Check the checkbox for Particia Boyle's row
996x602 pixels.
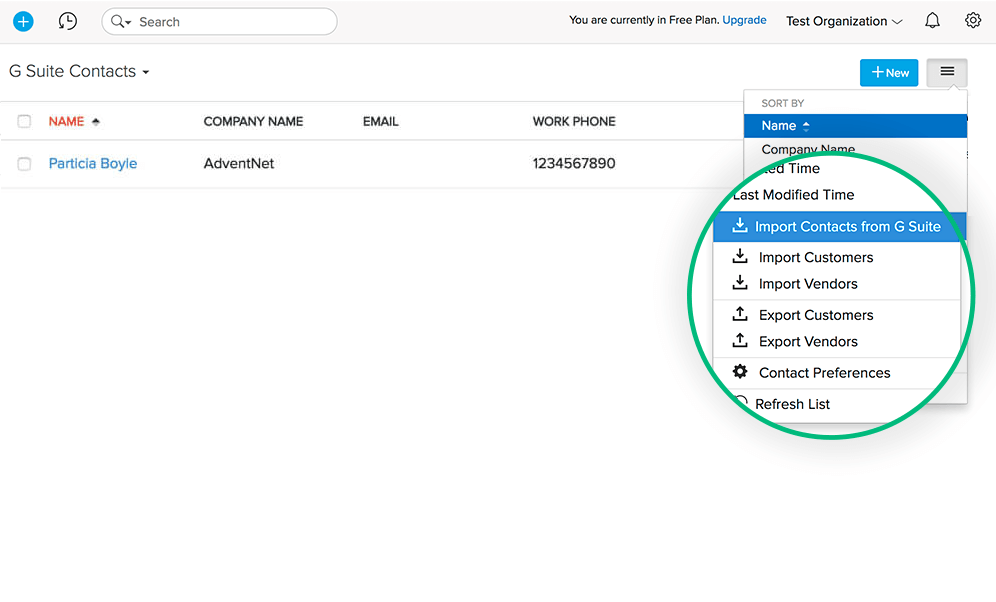[x=24, y=164]
